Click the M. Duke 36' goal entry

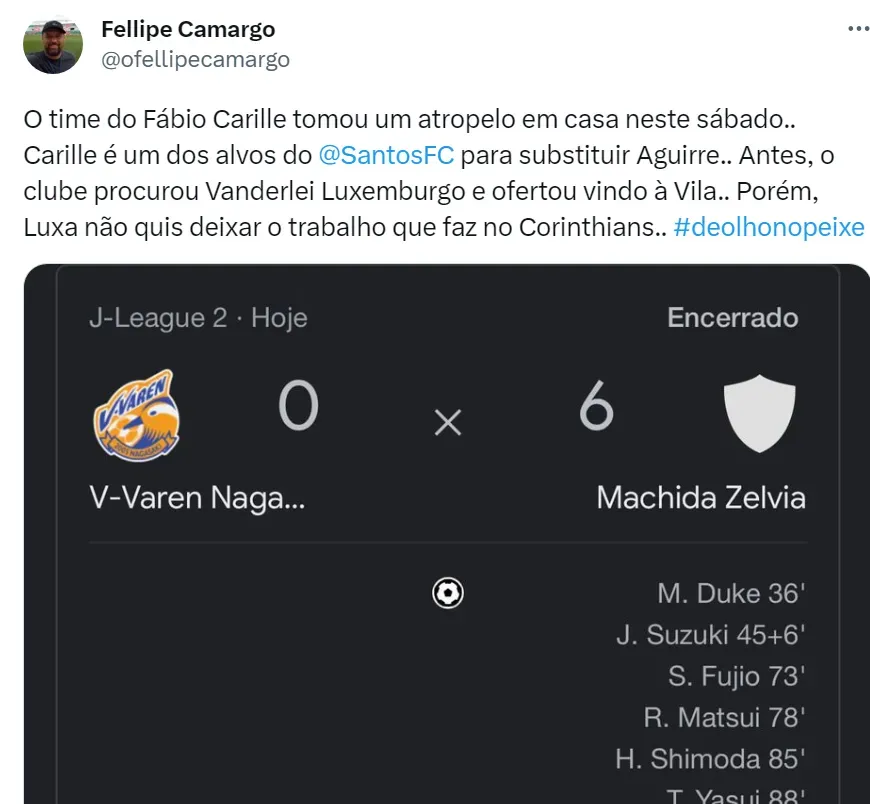[730, 594]
